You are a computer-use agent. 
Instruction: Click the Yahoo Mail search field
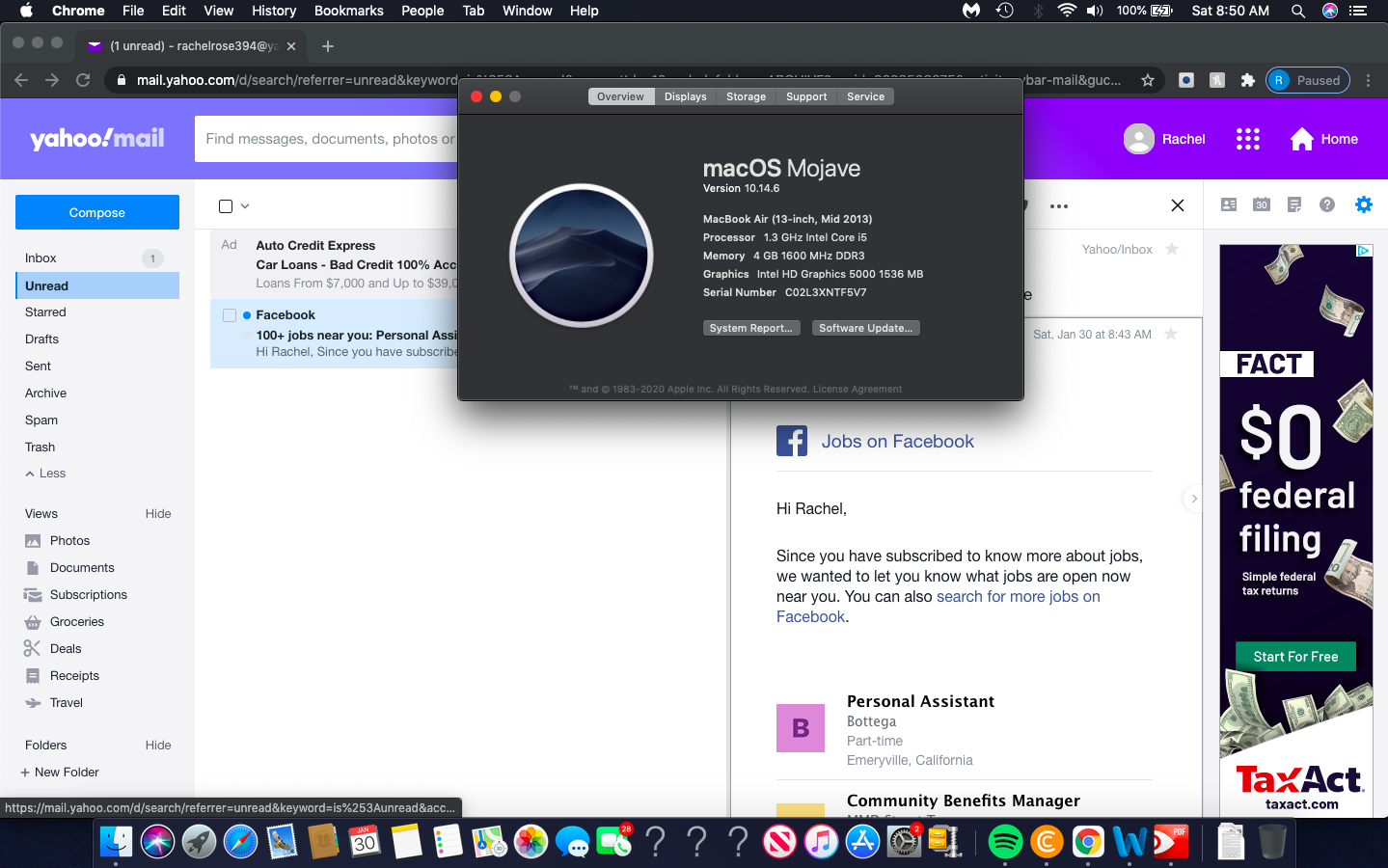[326, 139]
